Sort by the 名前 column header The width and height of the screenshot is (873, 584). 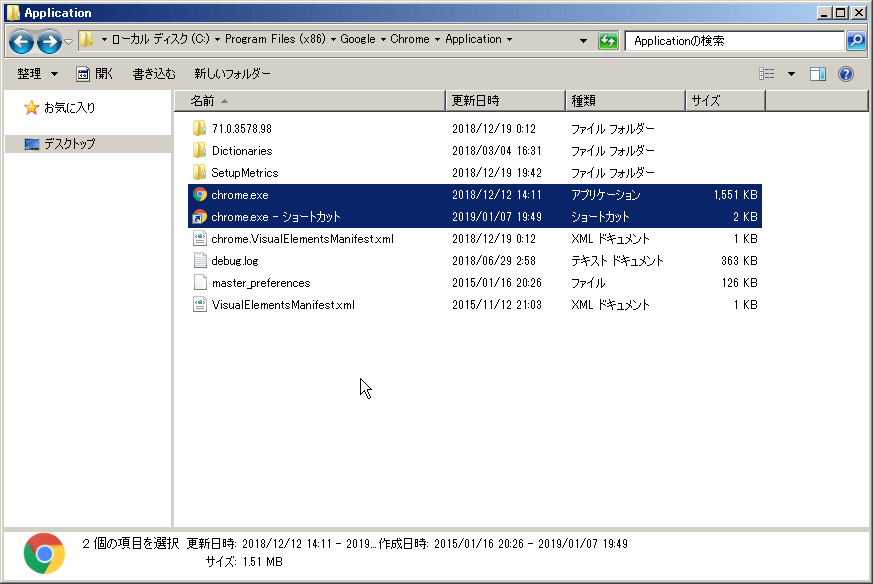pyautogui.click(x=310, y=101)
